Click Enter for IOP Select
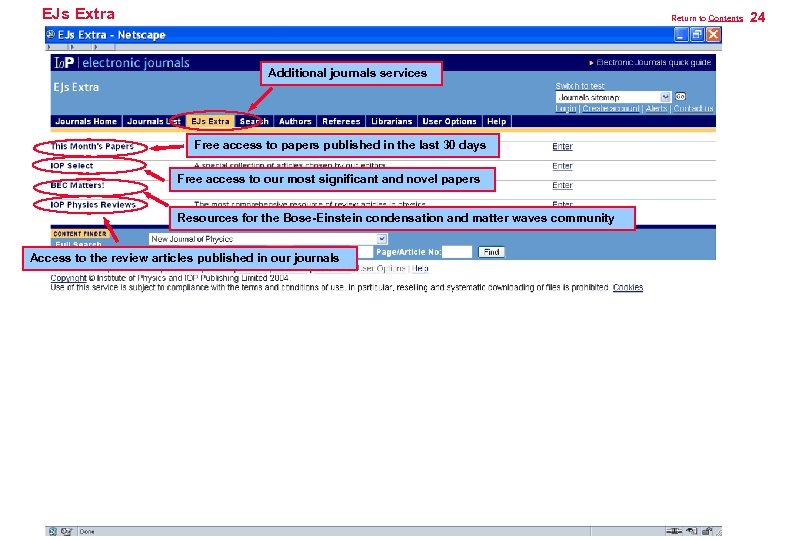 pos(562,166)
